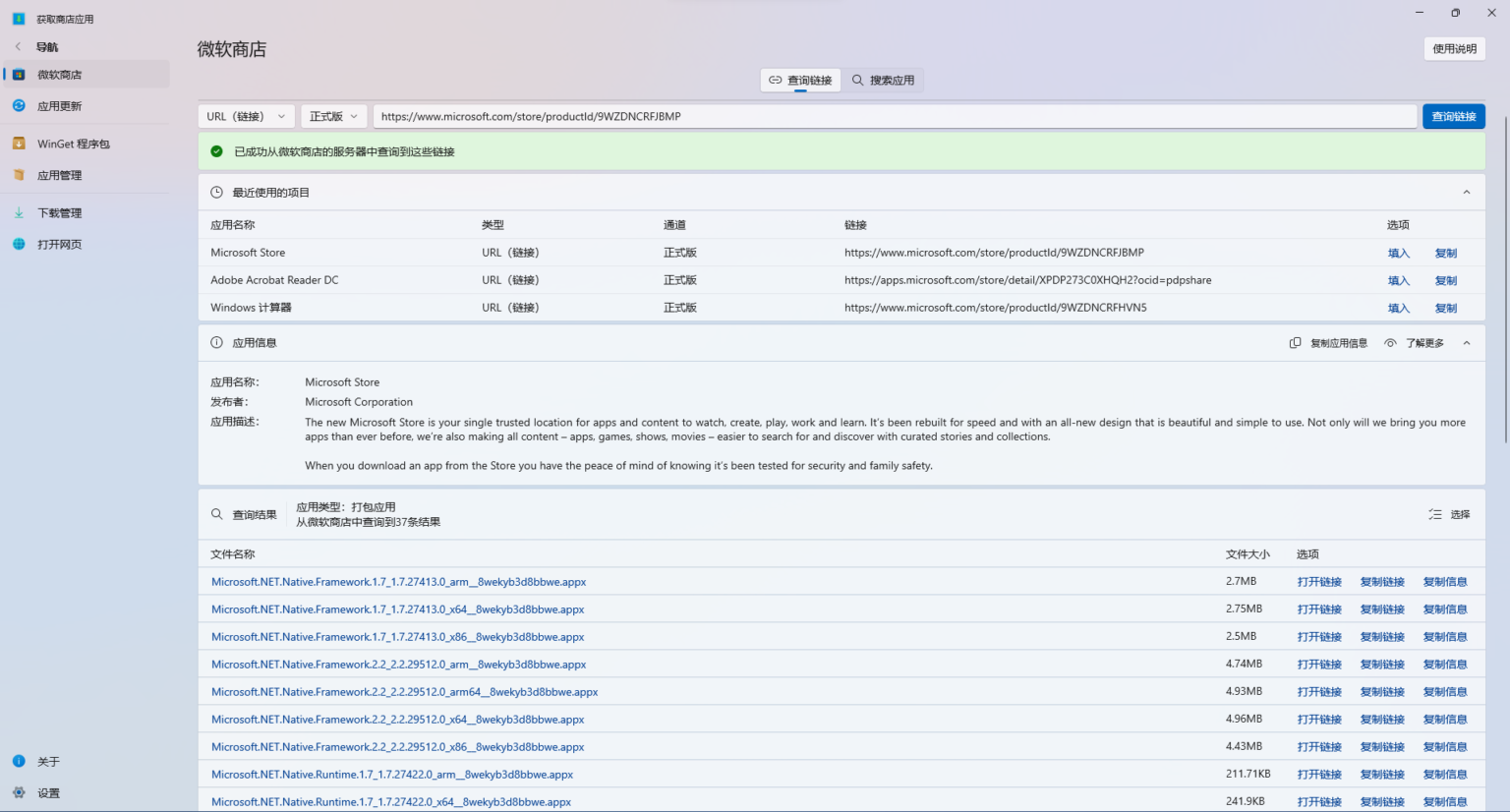The image size is (1510, 812).
Task: Select the 查询链接 tab
Action: tap(800, 81)
